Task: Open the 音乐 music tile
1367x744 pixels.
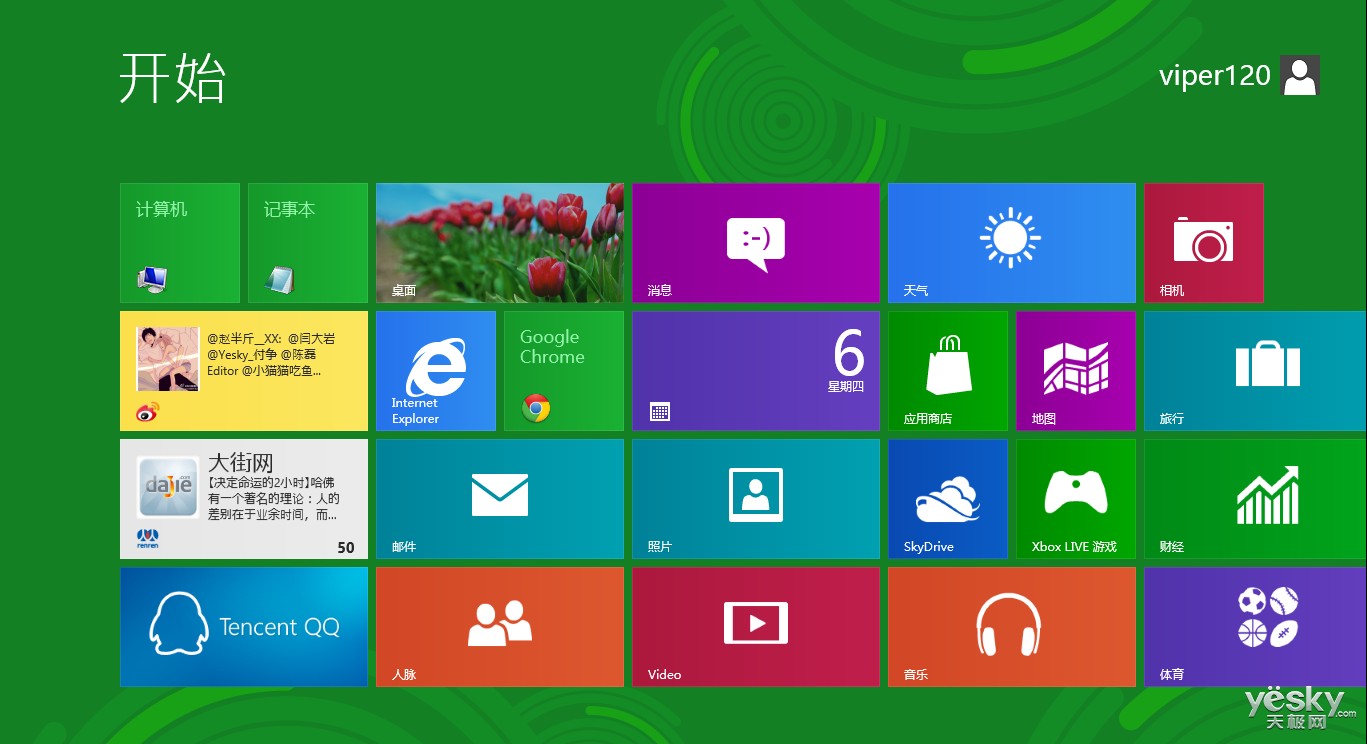Action: click(x=1012, y=627)
